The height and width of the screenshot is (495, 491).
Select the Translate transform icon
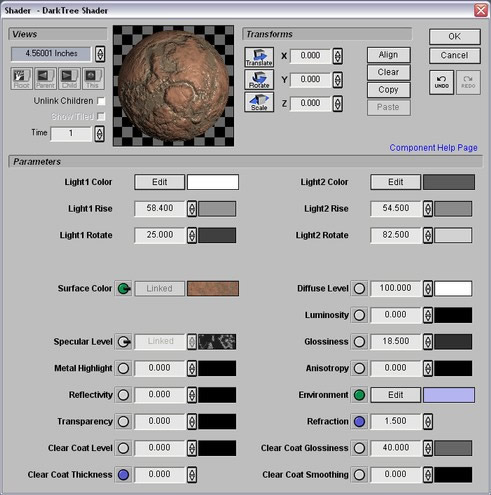[259, 57]
